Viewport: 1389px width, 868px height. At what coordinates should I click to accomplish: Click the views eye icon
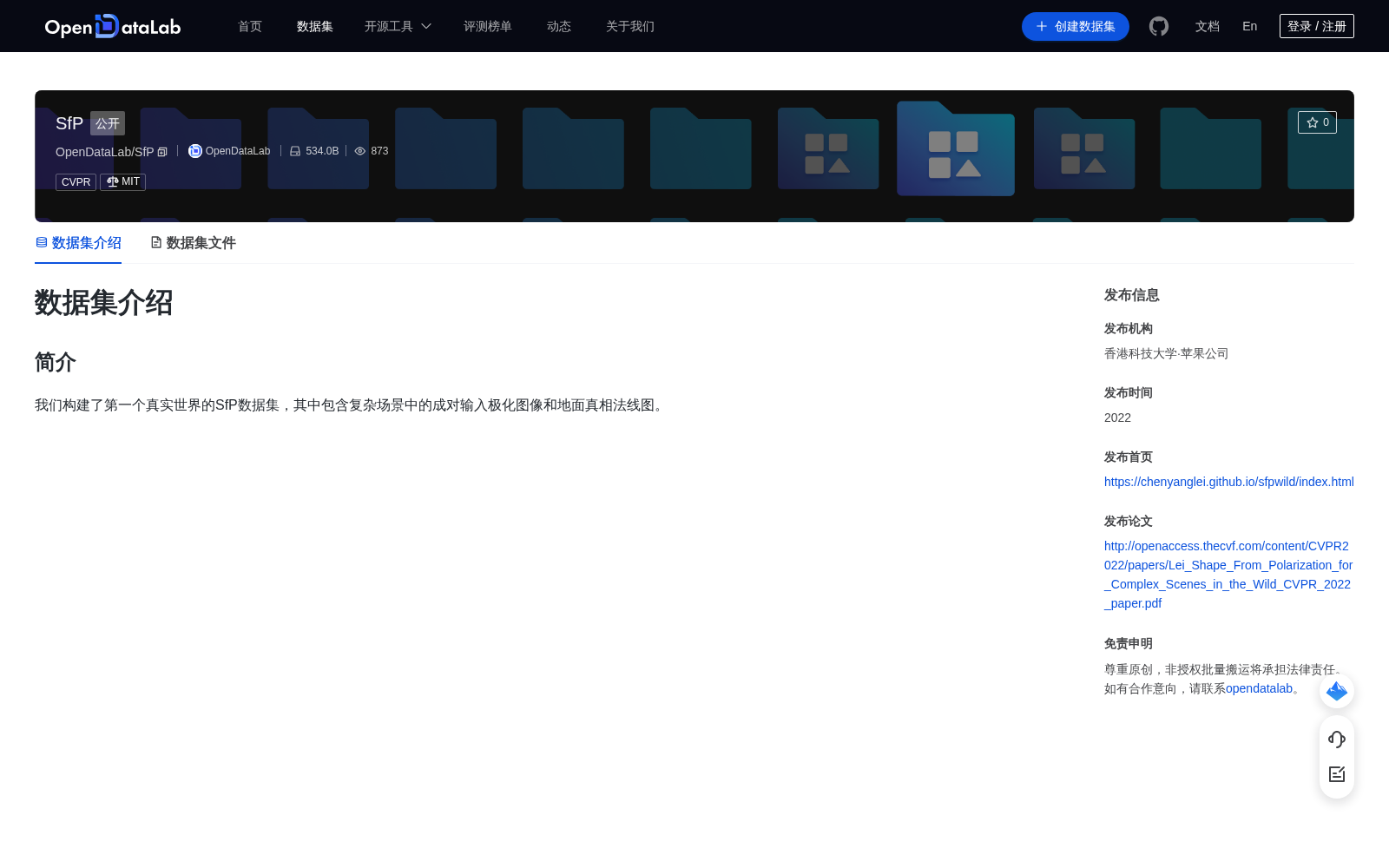[x=360, y=151]
